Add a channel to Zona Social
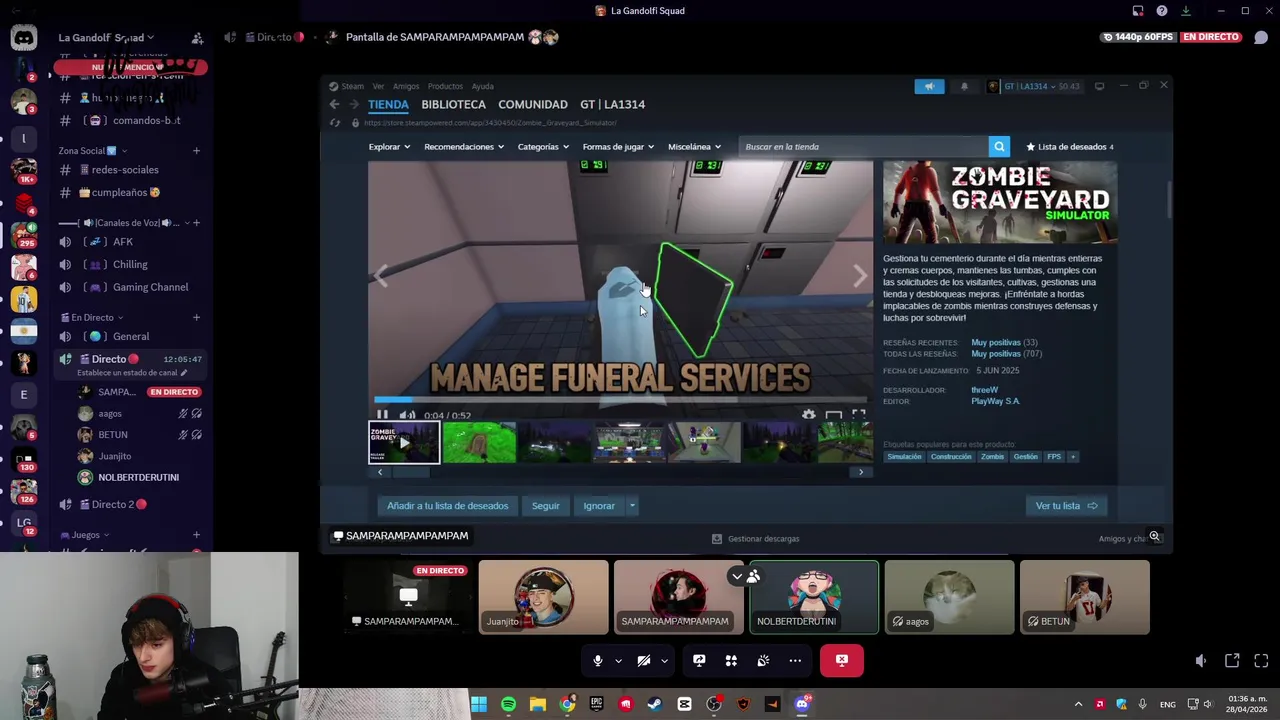Screen dimensions: 1280x720 (196, 151)
